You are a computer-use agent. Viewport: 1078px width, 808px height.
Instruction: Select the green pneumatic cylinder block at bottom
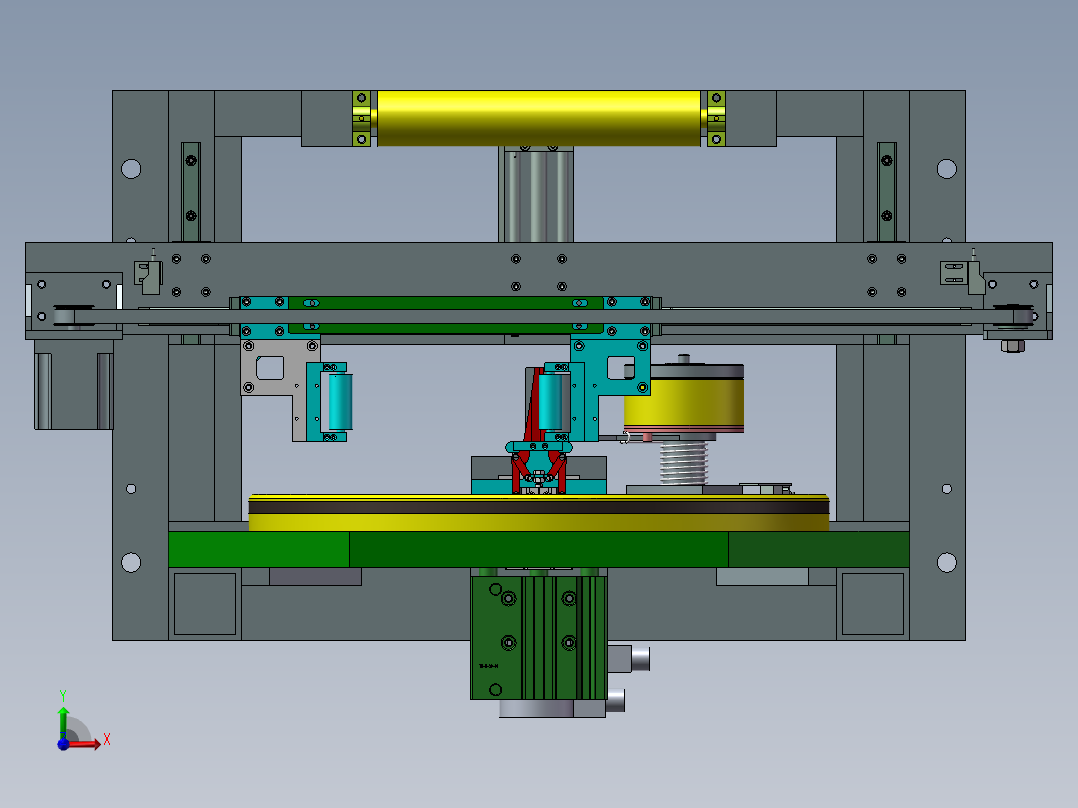[x=538, y=637]
